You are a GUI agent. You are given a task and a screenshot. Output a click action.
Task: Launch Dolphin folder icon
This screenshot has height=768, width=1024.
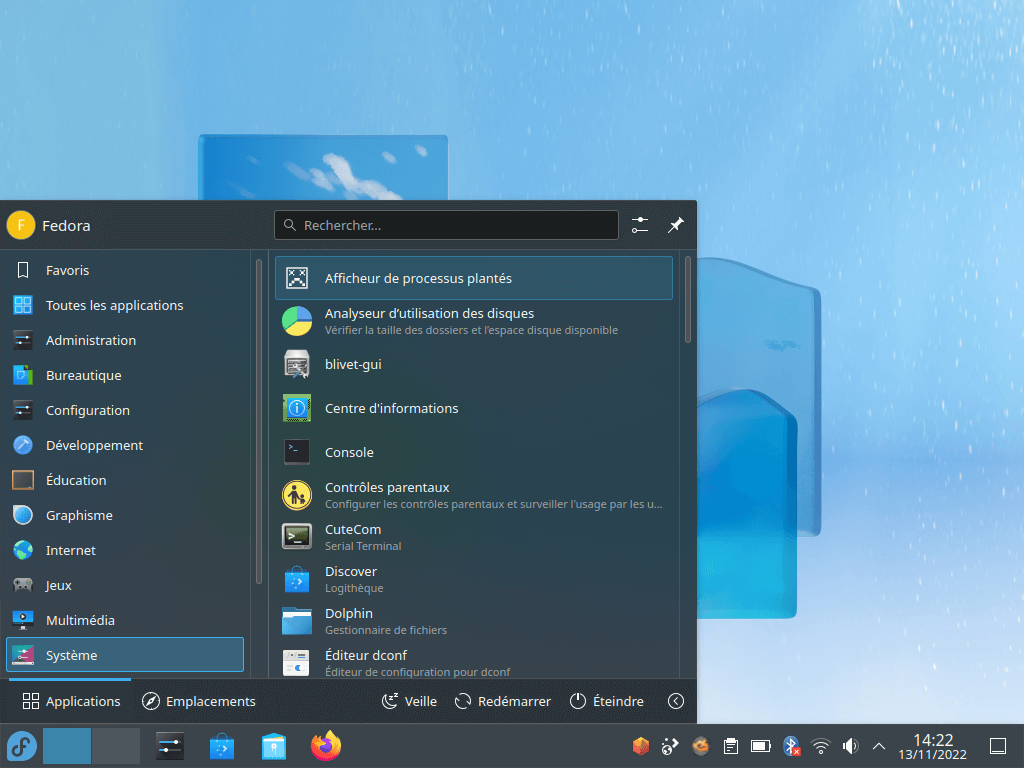tap(296, 621)
